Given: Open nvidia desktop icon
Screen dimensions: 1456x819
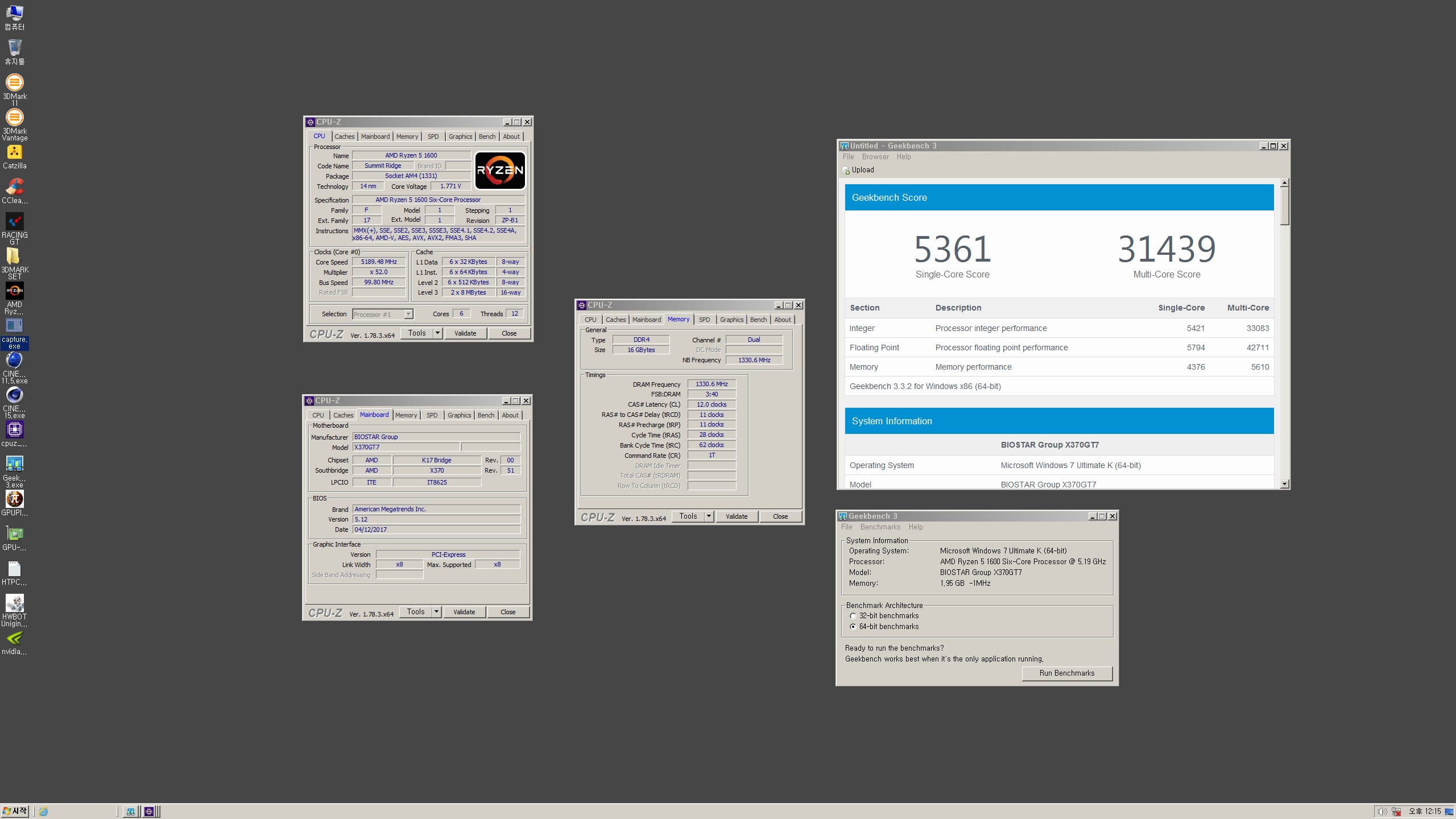Looking at the screenshot, I should click(14, 643).
